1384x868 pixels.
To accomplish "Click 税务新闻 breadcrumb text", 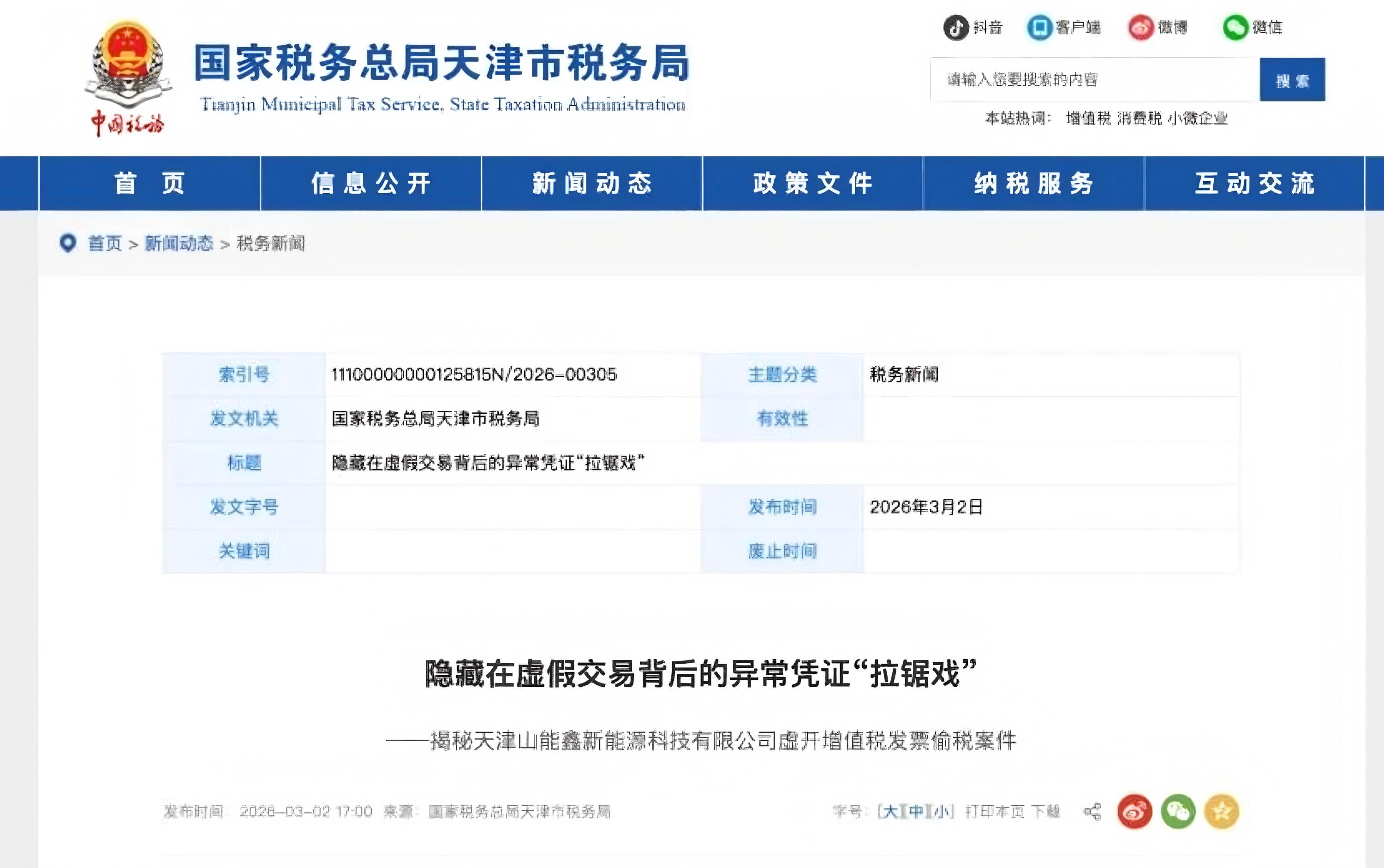I will (x=270, y=244).
